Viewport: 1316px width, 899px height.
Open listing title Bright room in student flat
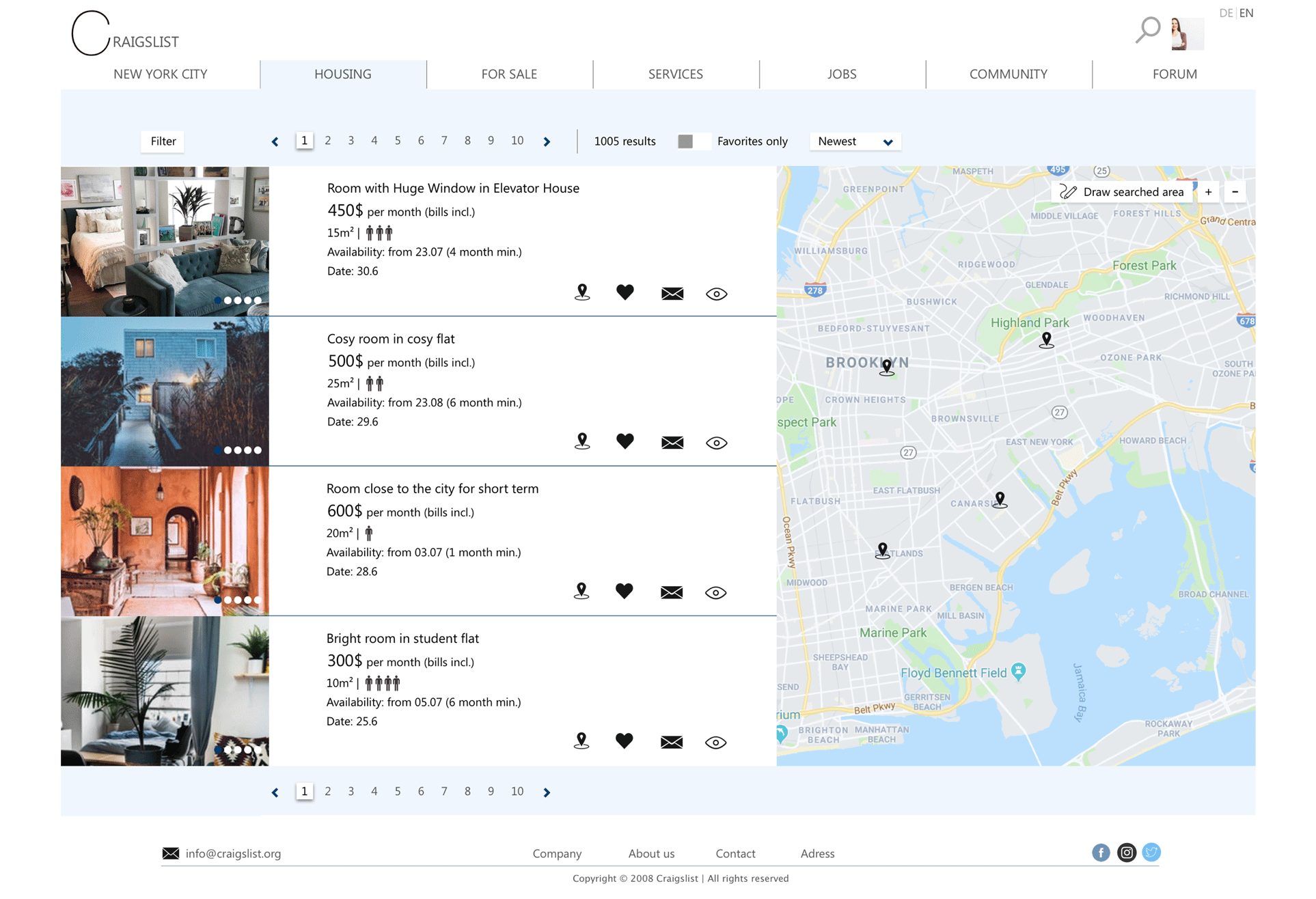click(402, 638)
